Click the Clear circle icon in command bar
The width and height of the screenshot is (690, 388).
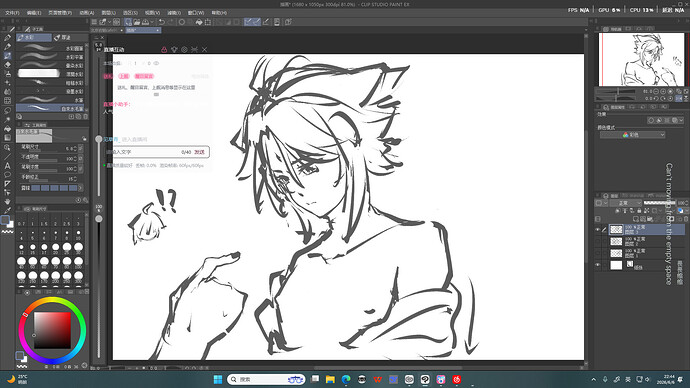click(182, 22)
